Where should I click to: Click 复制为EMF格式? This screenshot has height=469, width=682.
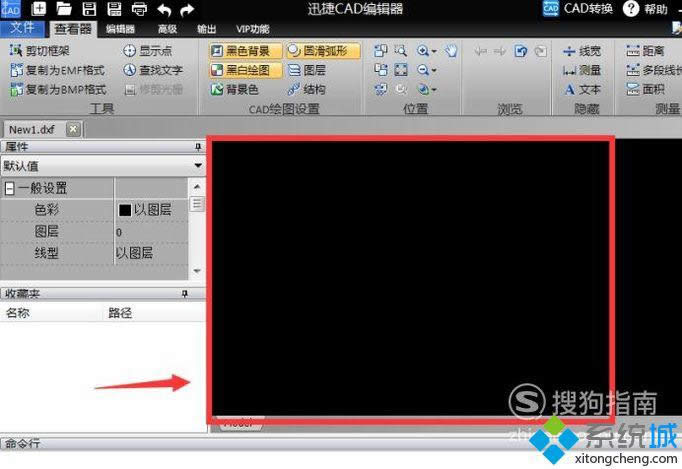click(57, 70)
